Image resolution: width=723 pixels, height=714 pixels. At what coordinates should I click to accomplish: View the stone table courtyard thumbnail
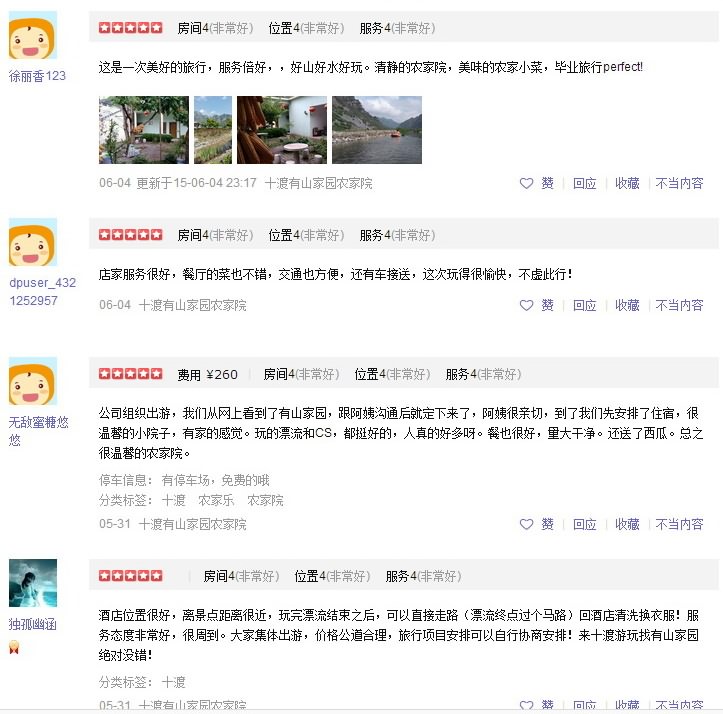[x=282, y=130]
